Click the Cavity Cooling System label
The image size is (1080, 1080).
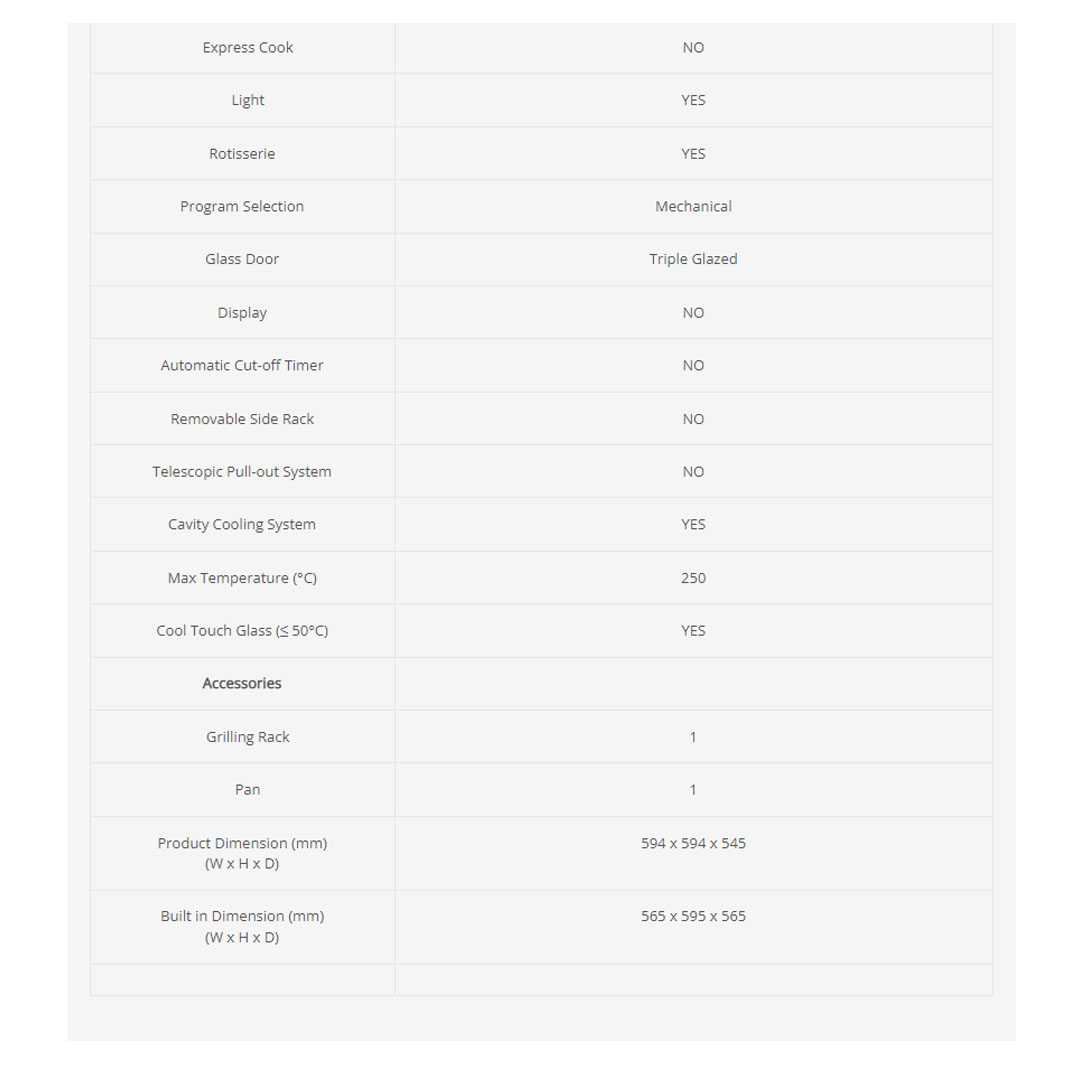point(242,524)
